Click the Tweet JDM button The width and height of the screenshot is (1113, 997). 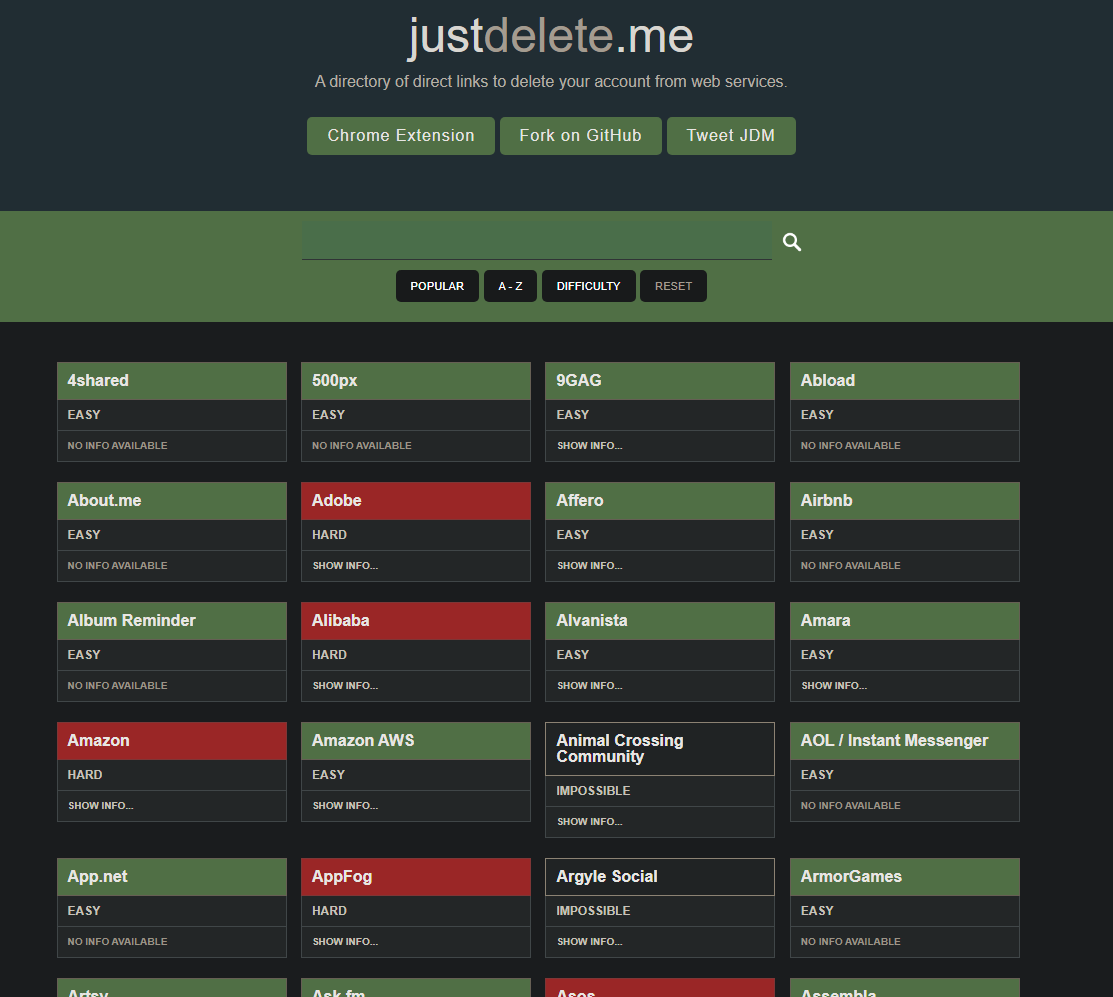731,136
